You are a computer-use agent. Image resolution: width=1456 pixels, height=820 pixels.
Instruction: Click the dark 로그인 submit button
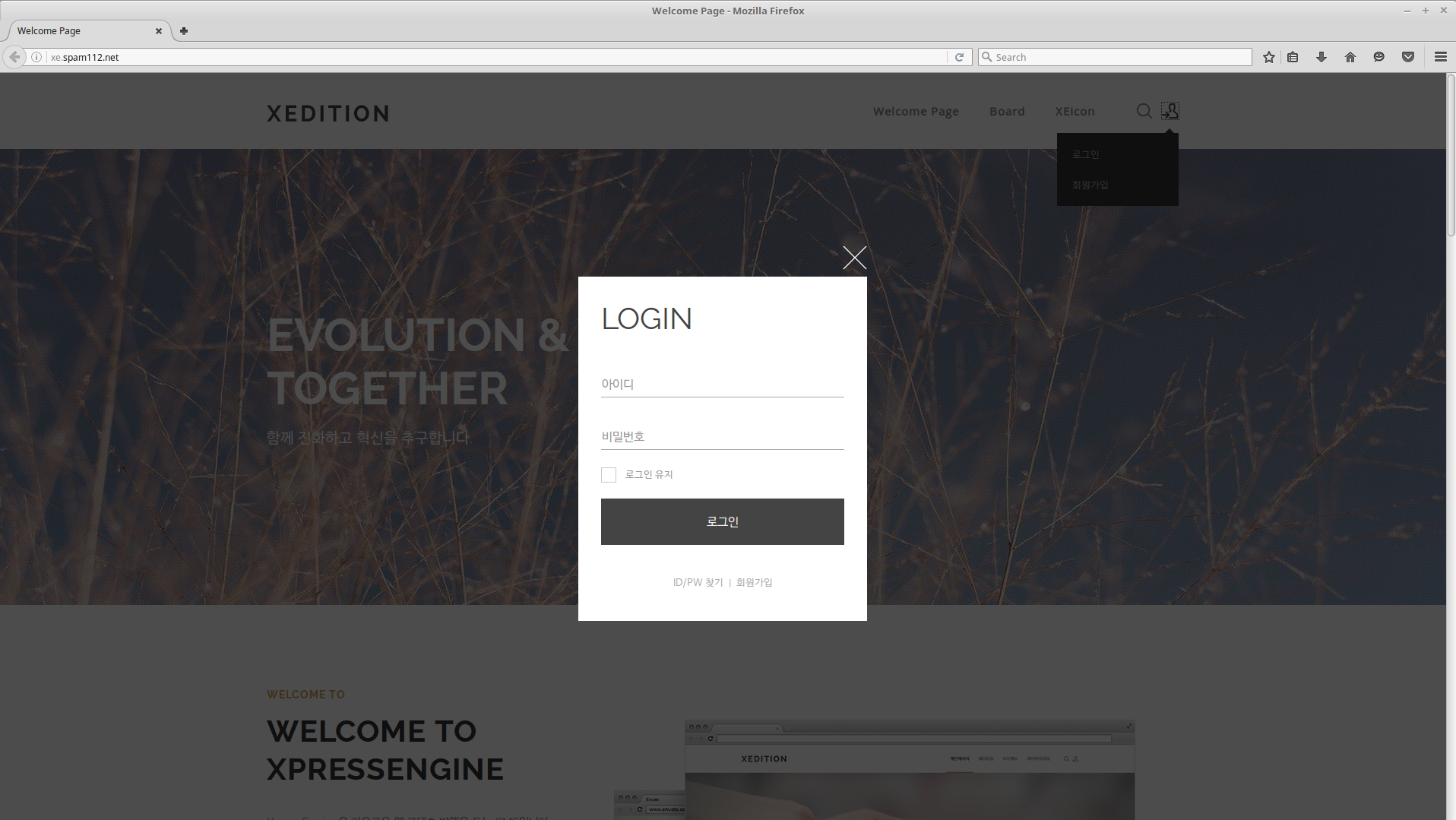tap(723, 521)
